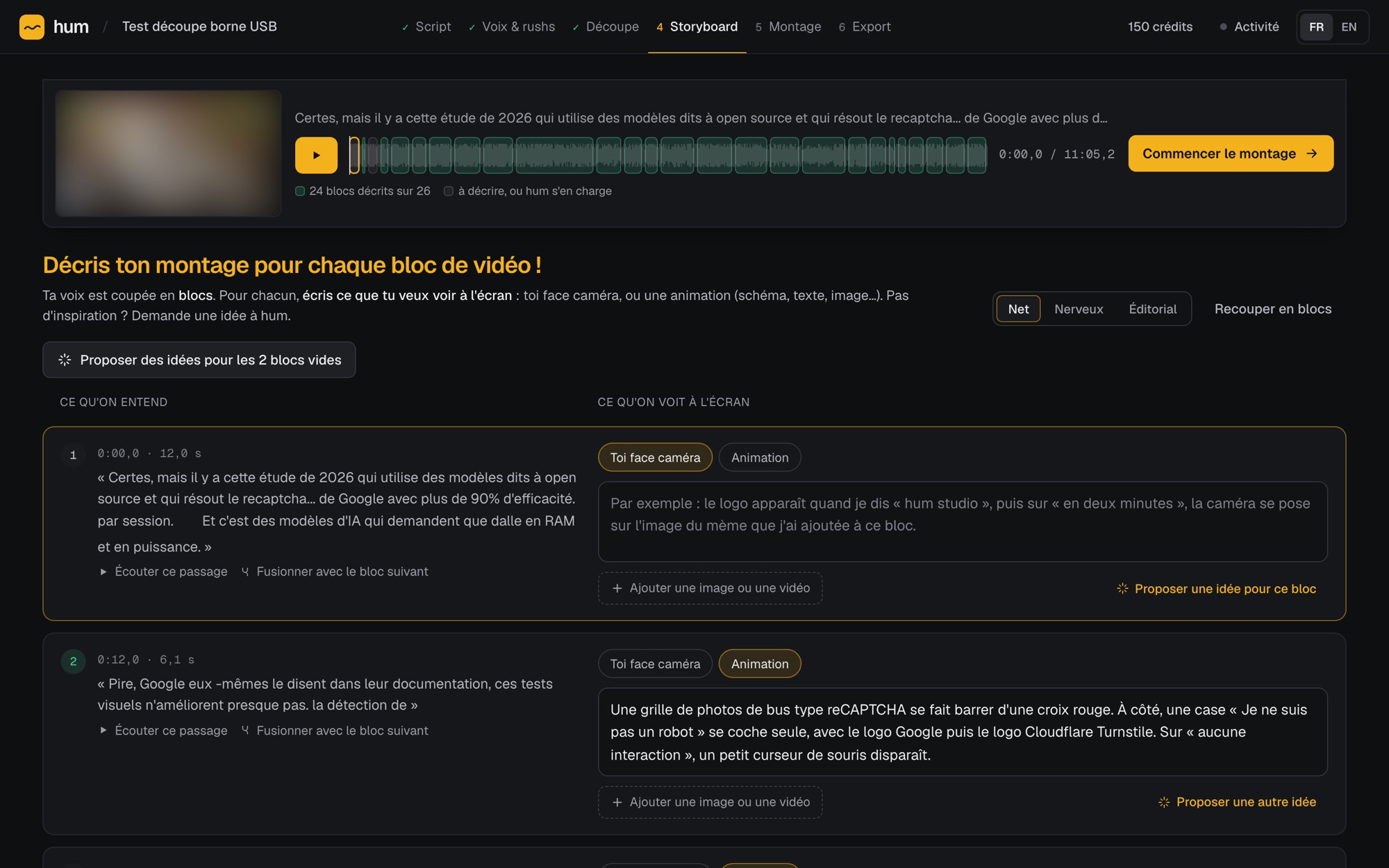
Task: Click the sparkle icon beside 'Proposer une autre idée'
Action: click(x=1164, y=802)
